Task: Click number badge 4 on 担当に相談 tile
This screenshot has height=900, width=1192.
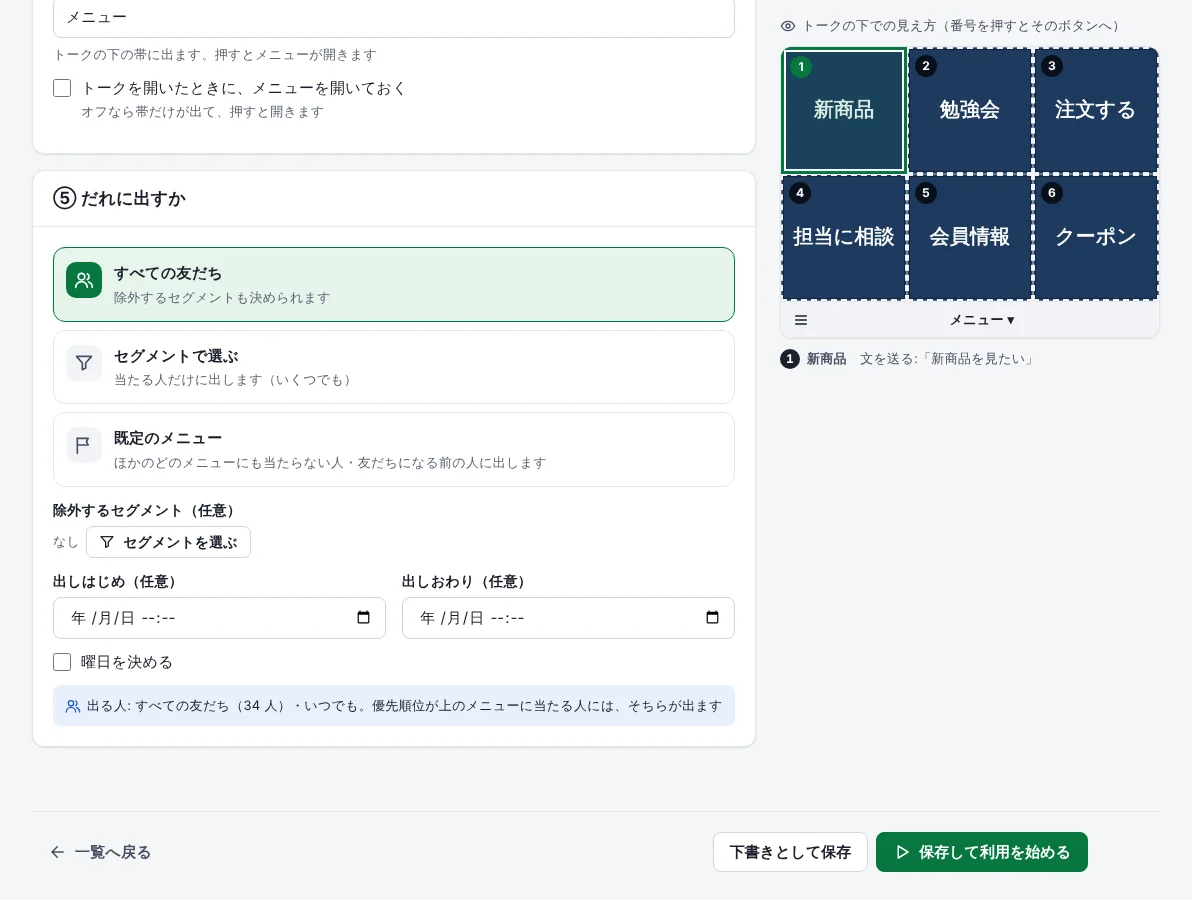Action: coord(799,192)
